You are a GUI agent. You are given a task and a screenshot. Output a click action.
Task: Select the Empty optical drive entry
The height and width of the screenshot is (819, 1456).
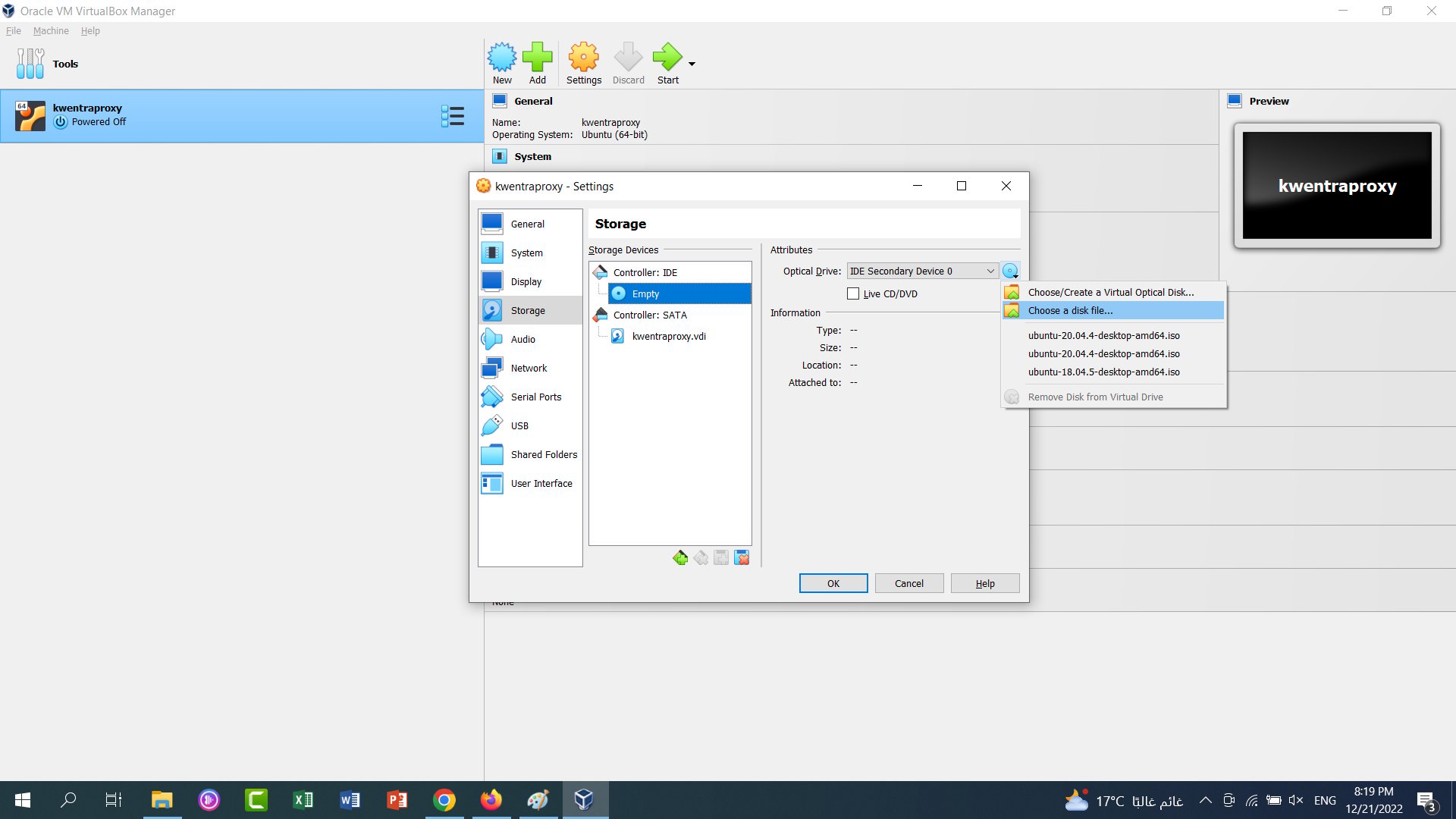[x=679, y=293]
